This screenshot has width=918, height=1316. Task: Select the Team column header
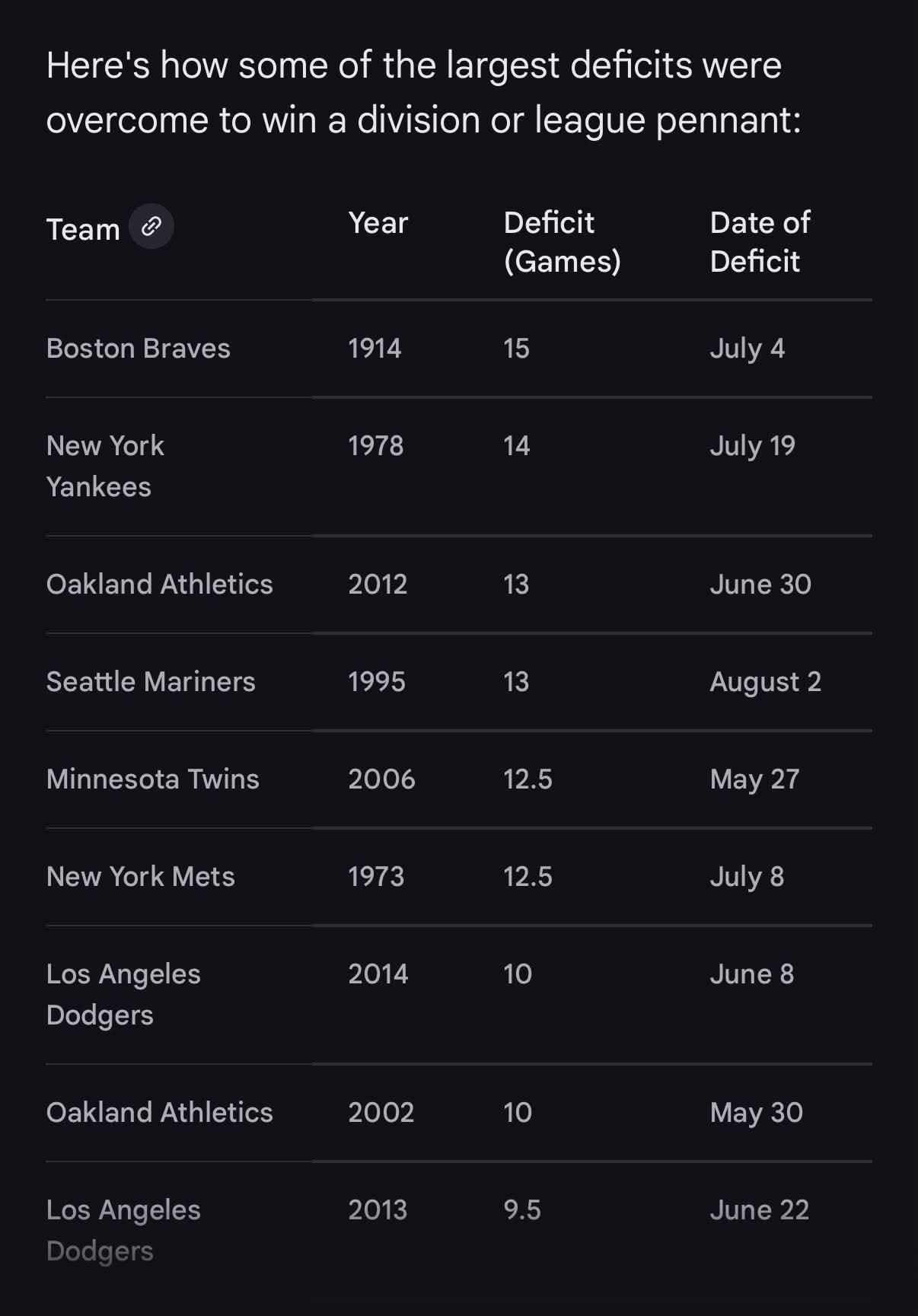tap(83, 229)
